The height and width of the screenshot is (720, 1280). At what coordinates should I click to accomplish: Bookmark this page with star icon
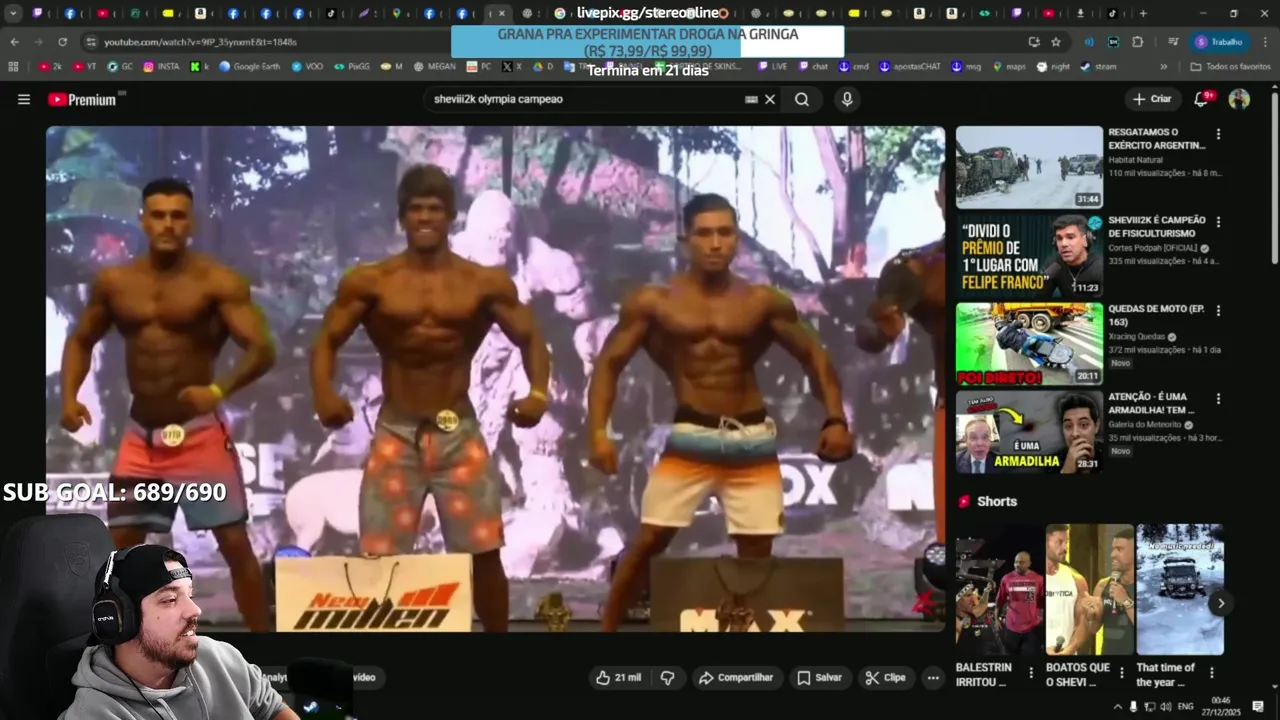point(1056,42)
